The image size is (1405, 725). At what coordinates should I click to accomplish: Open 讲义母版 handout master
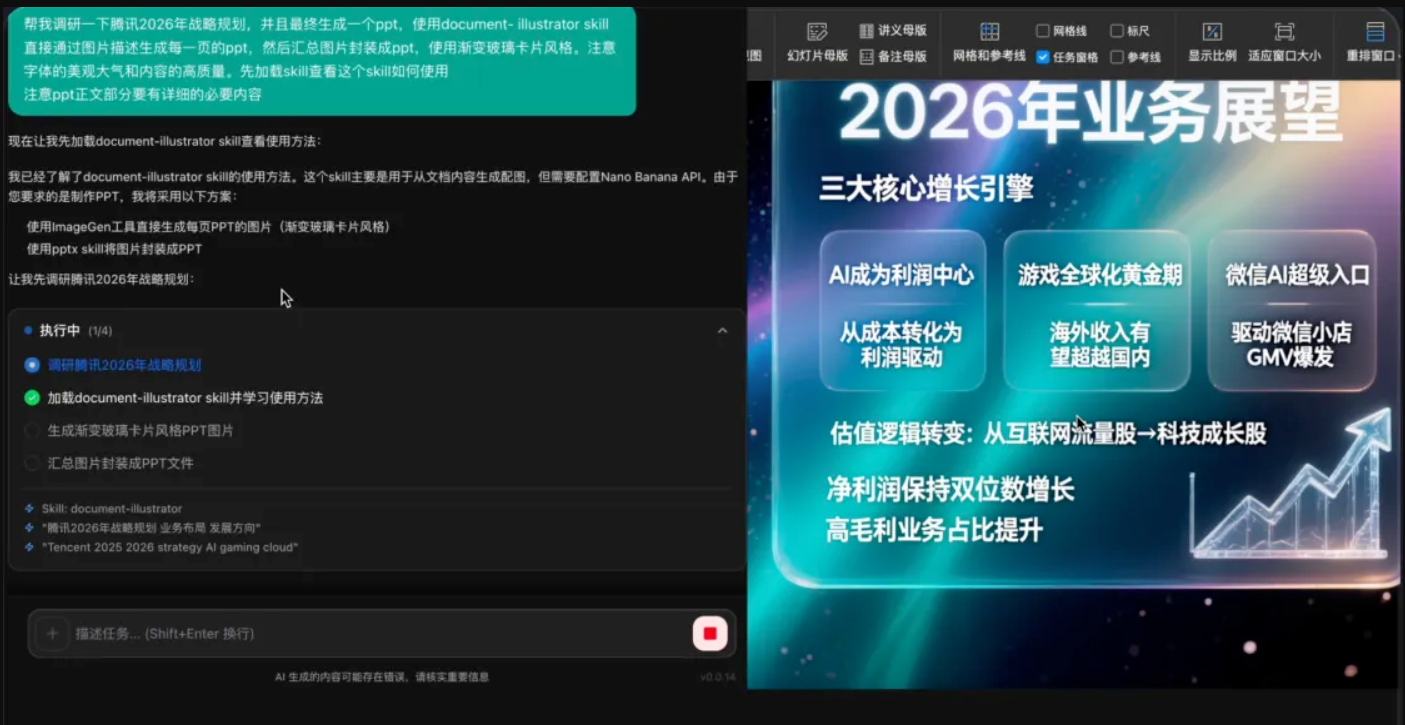pyautogui.click(x=892, y=31)
